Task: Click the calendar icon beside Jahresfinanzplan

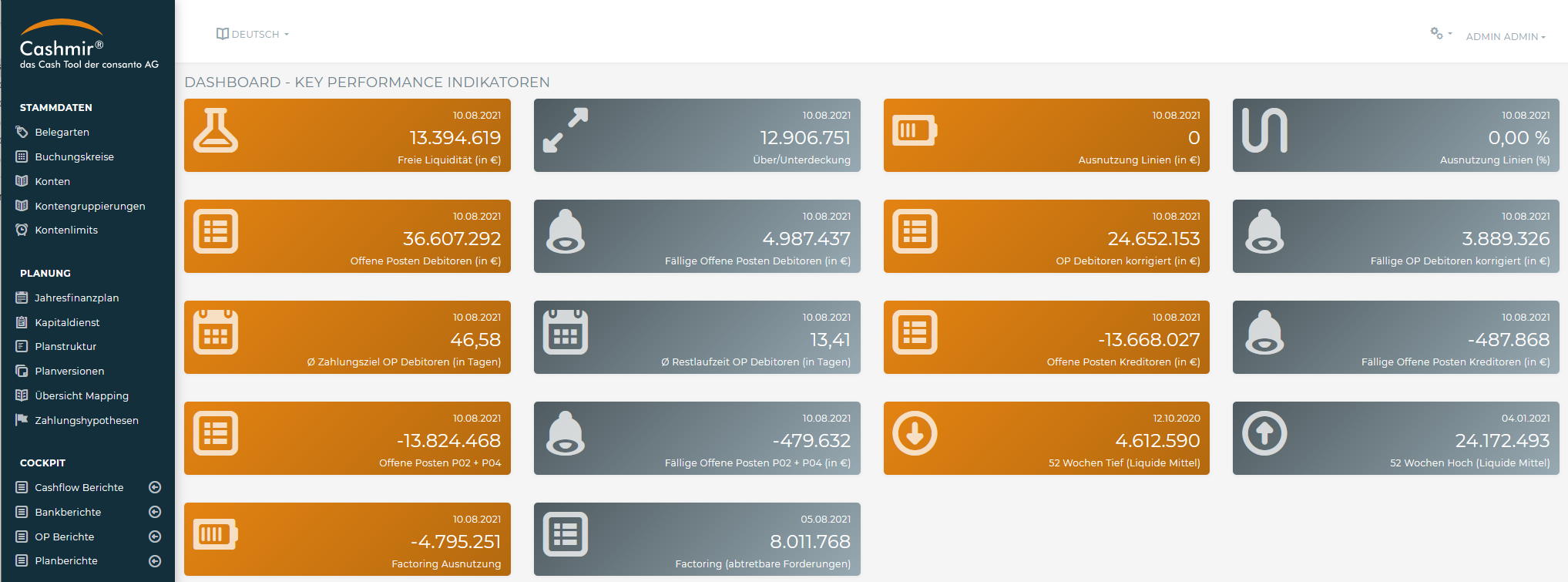Action: pos(22,298)
